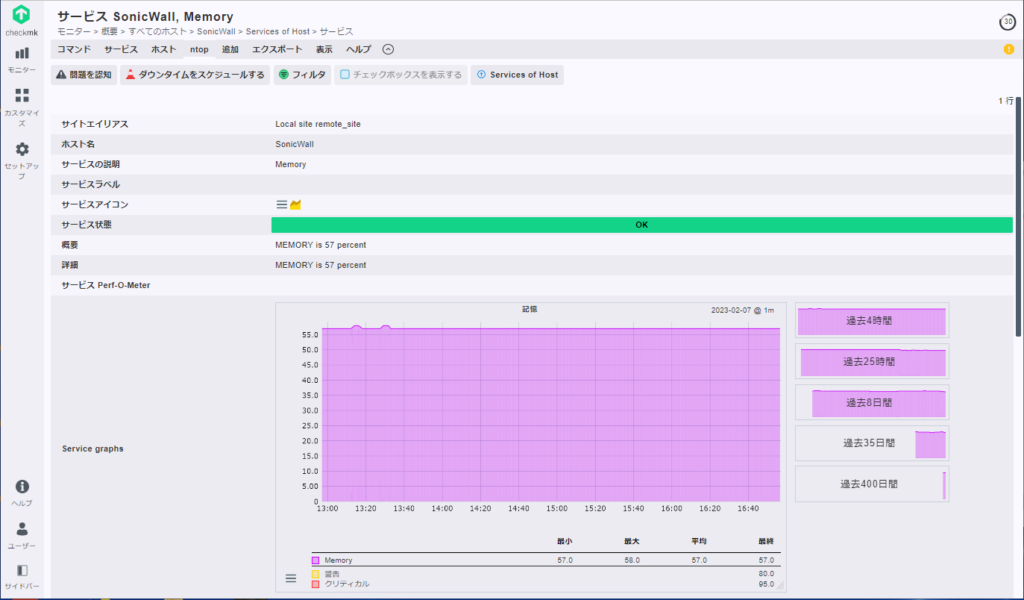Click Schedule downtime (ダウンタイムをスケジュールする) button

pos(195,75)
